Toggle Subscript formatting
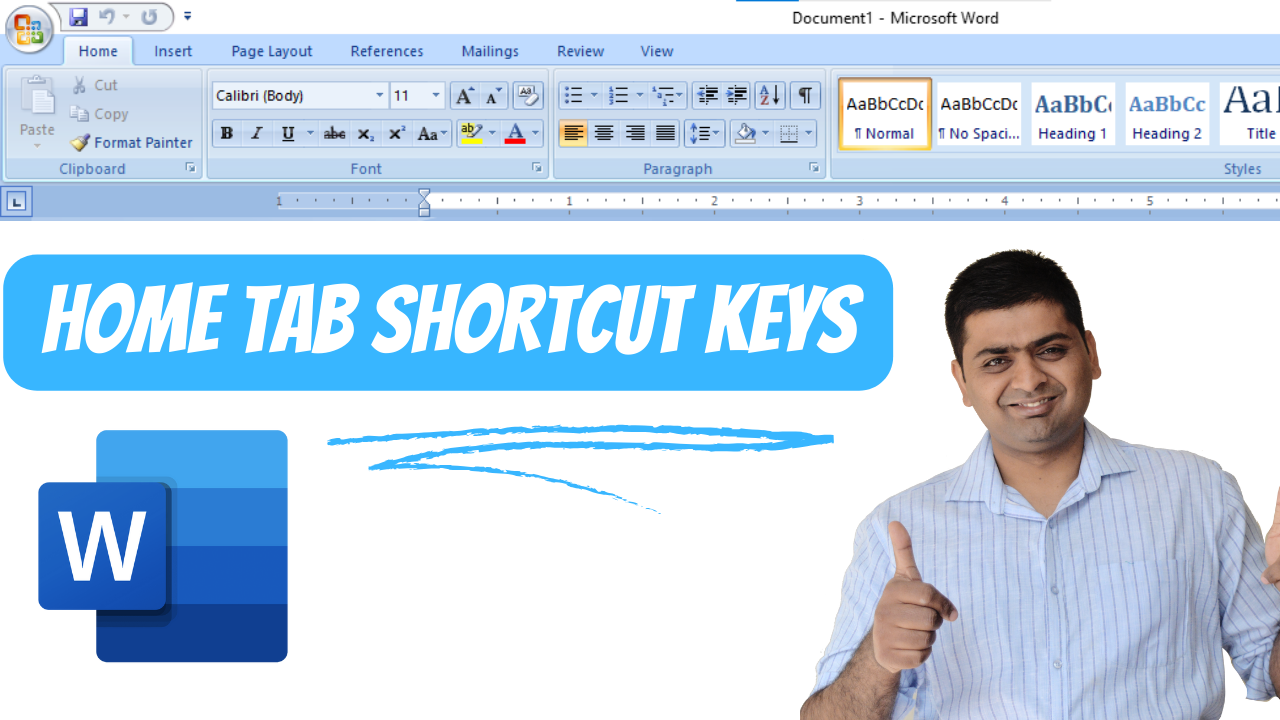The width and height of the screenshot is (1280, 720). tap(366, 134)
